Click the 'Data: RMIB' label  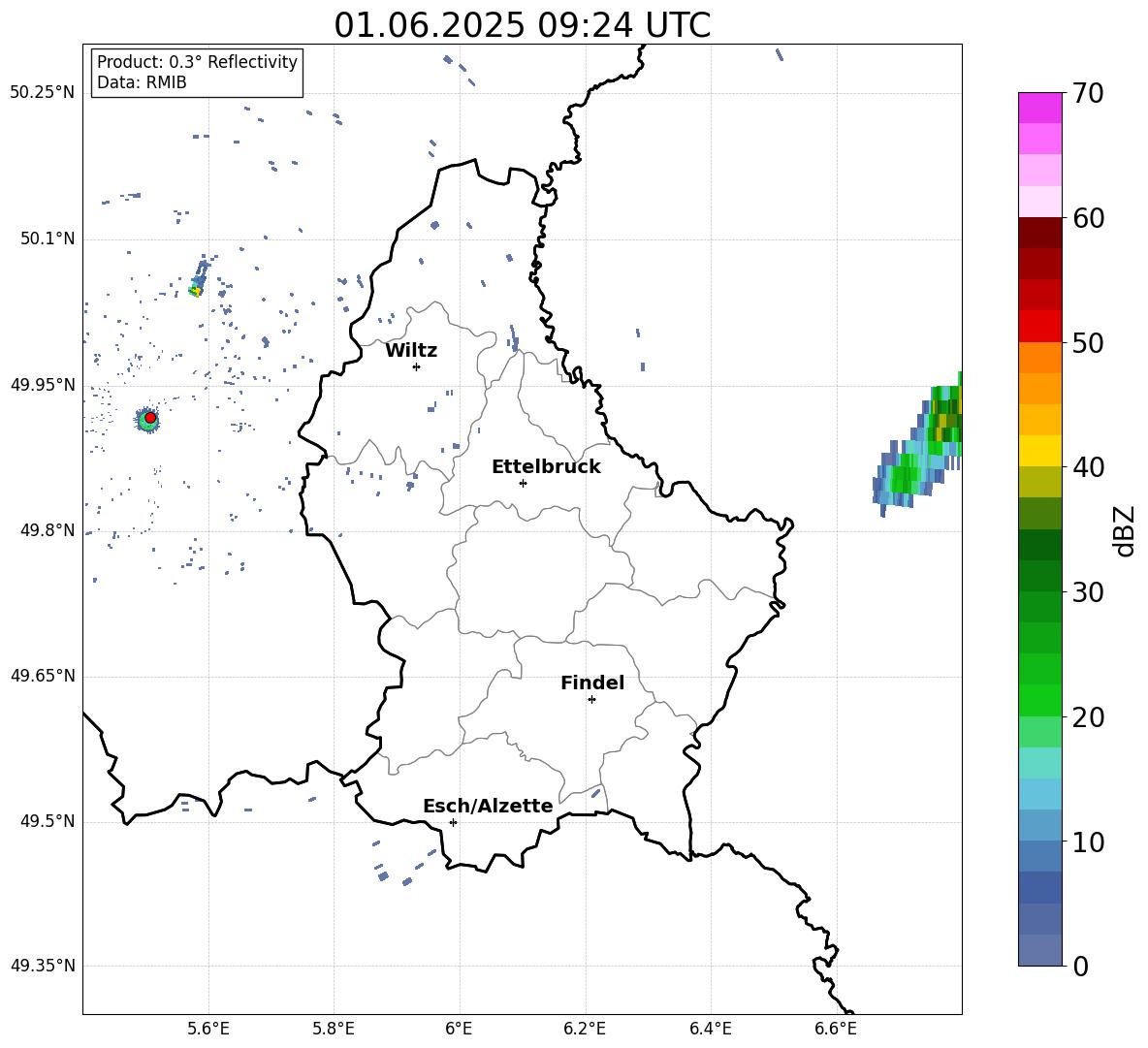142,82
